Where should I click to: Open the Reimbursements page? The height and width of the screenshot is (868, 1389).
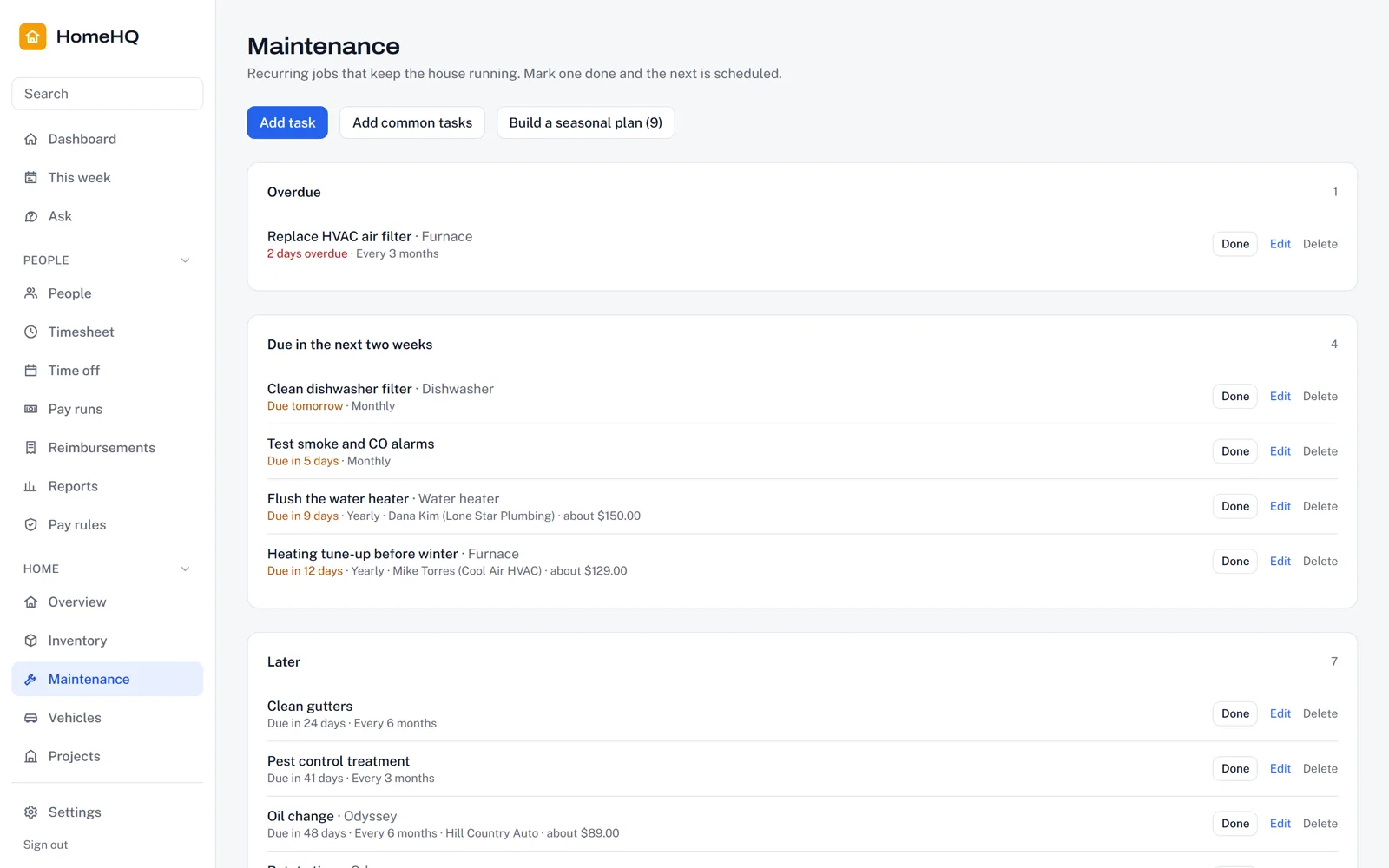click(x=108, y=448)
